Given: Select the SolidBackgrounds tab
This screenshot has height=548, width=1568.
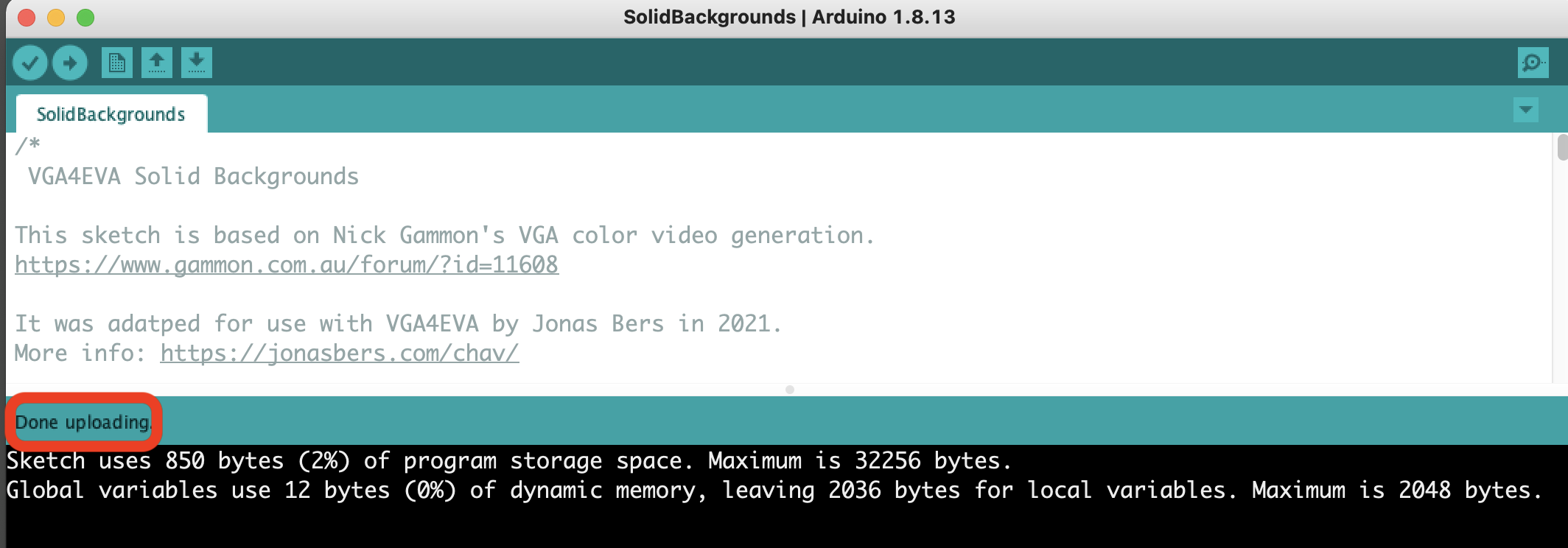Looking at the screenshot, I should pyautogui.click(x=111, y=114).
